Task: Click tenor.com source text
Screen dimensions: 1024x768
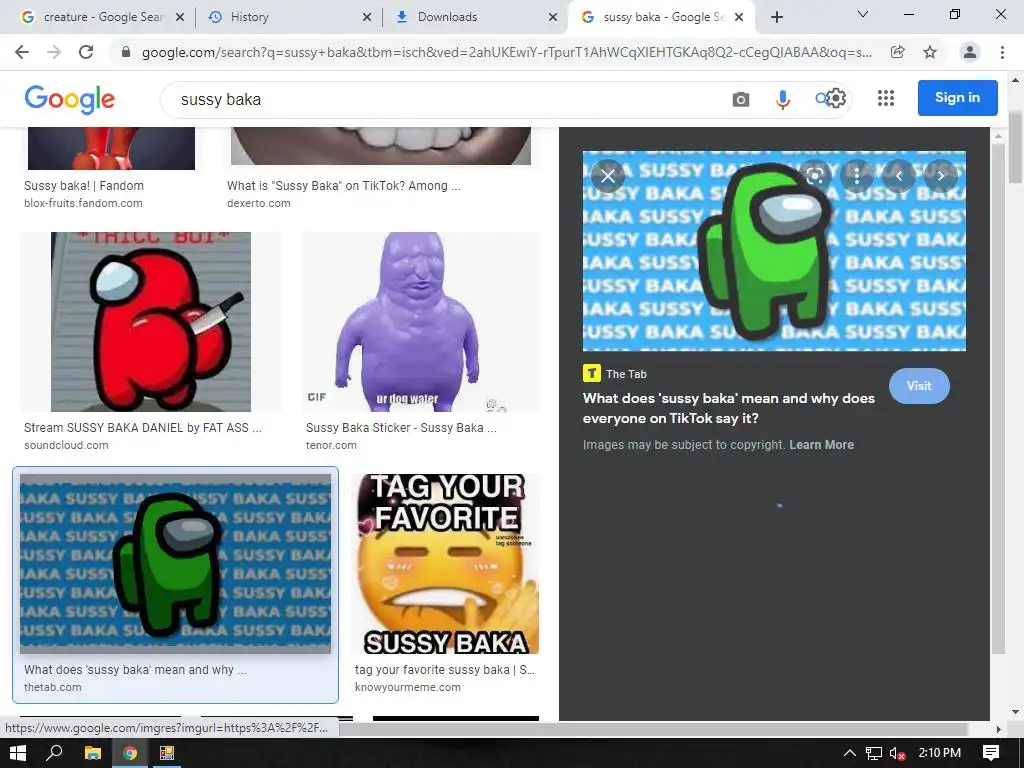Action: (x=331, y=445)
